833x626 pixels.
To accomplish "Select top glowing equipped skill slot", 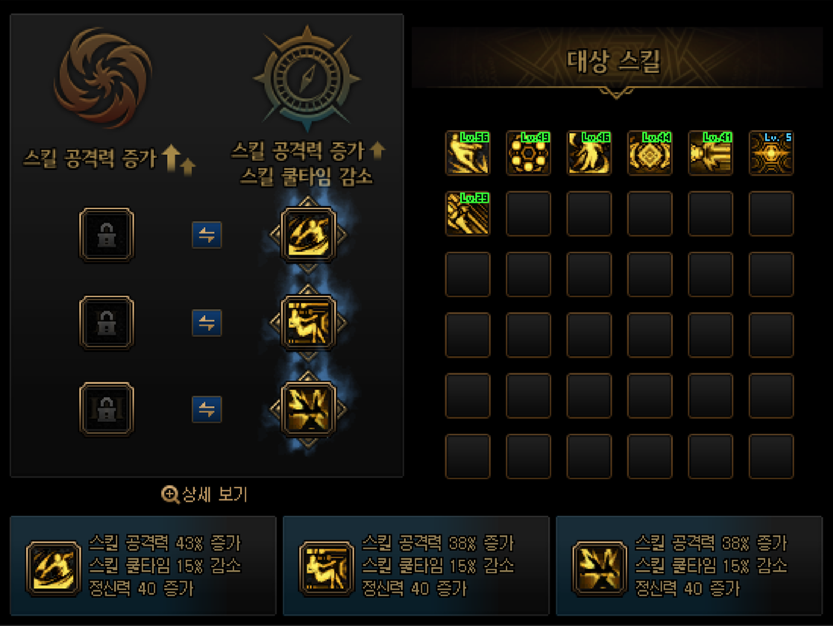I will tap(308, 234).
